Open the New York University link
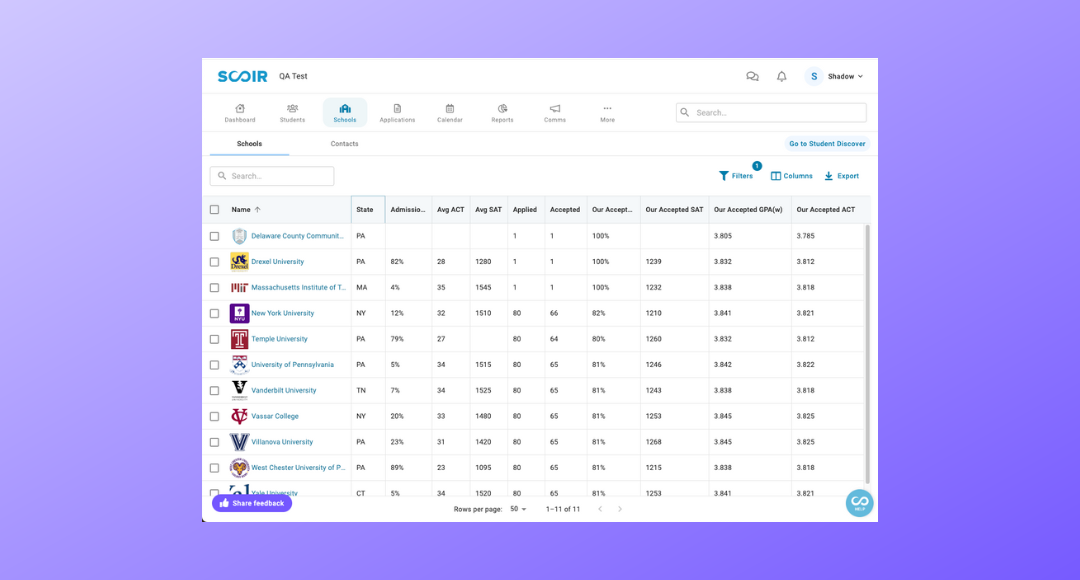This screenshot has width=1080, height=580. [x=282, y=313]
